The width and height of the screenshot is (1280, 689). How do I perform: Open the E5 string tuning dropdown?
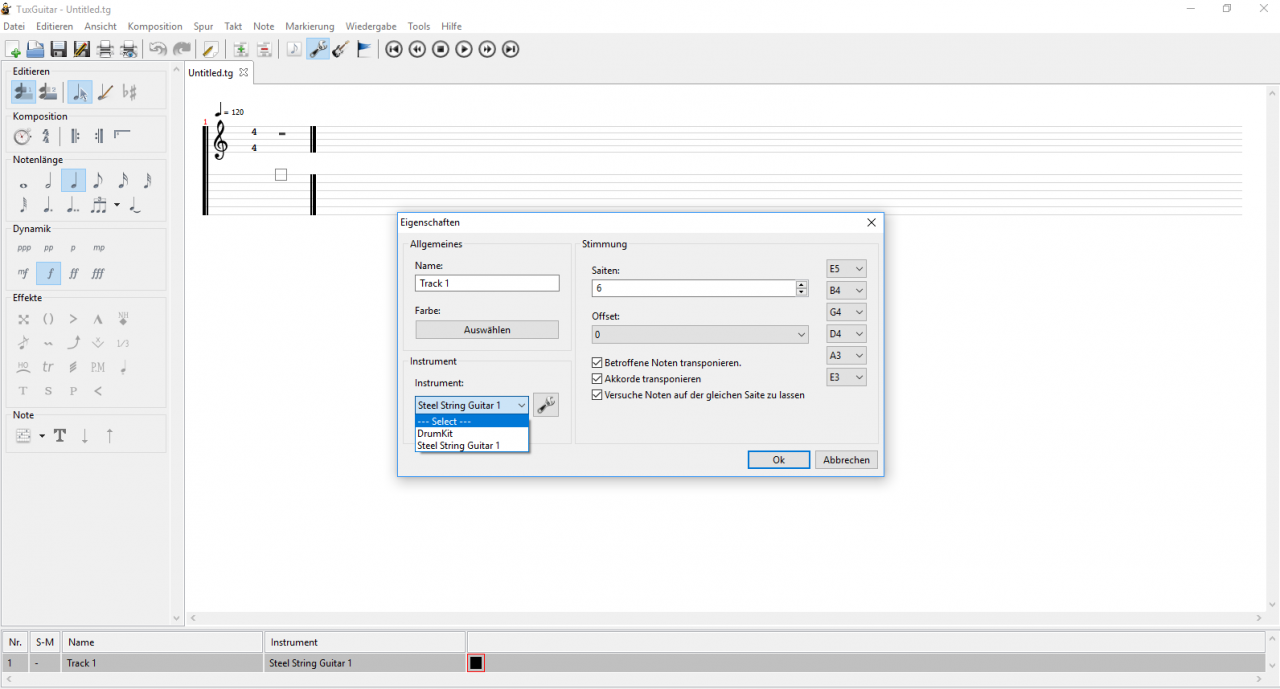(846, 269)
